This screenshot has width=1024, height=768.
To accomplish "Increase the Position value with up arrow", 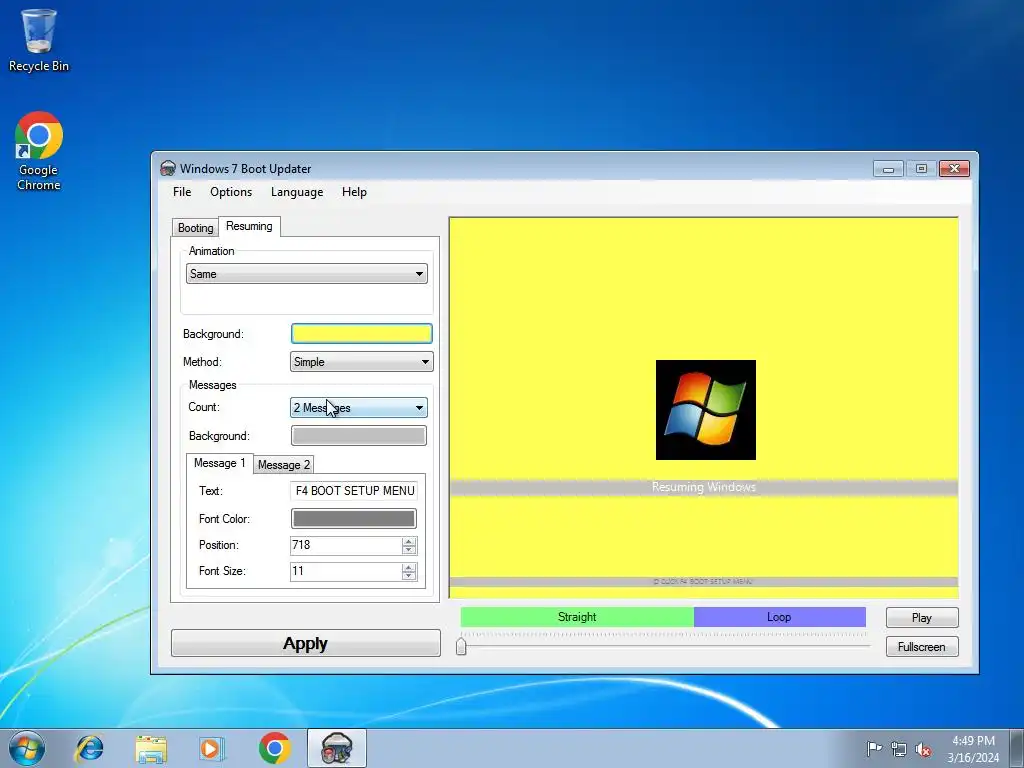I will [x=409, y=541].
